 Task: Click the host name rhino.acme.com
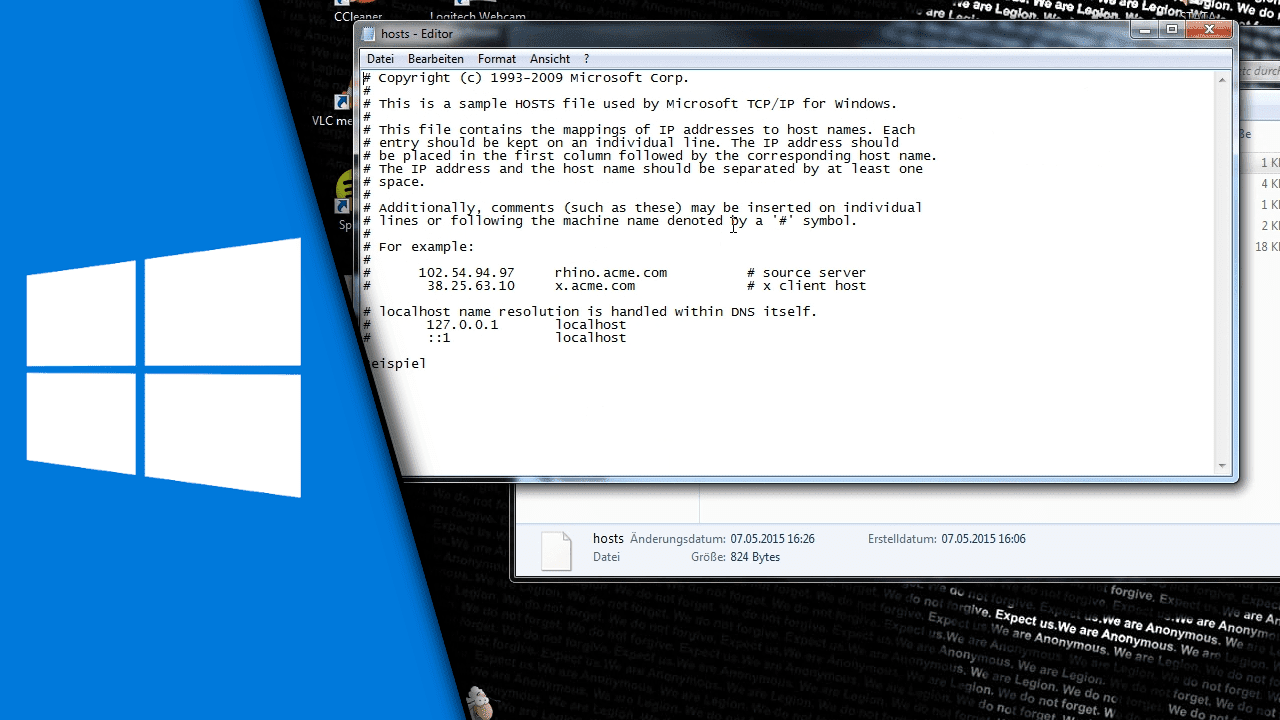[x=611, y=273]
